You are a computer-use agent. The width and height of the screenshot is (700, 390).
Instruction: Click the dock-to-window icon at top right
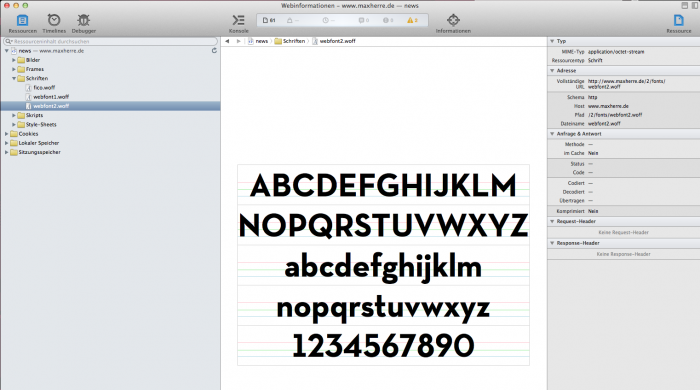[x=684, y=5]
